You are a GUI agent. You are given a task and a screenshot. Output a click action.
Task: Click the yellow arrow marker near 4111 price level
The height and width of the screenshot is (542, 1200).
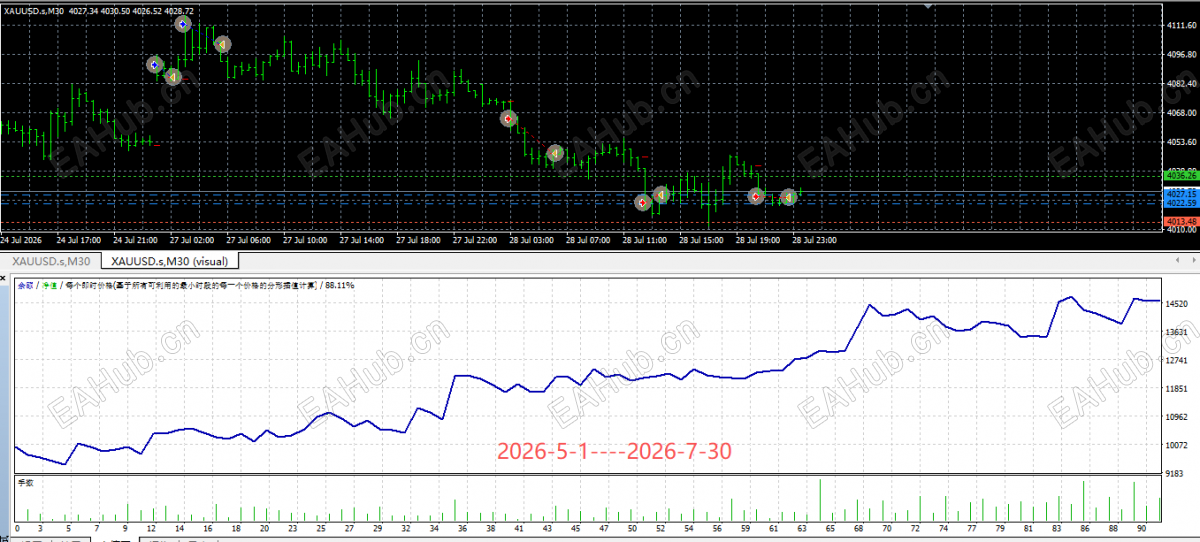222,44
